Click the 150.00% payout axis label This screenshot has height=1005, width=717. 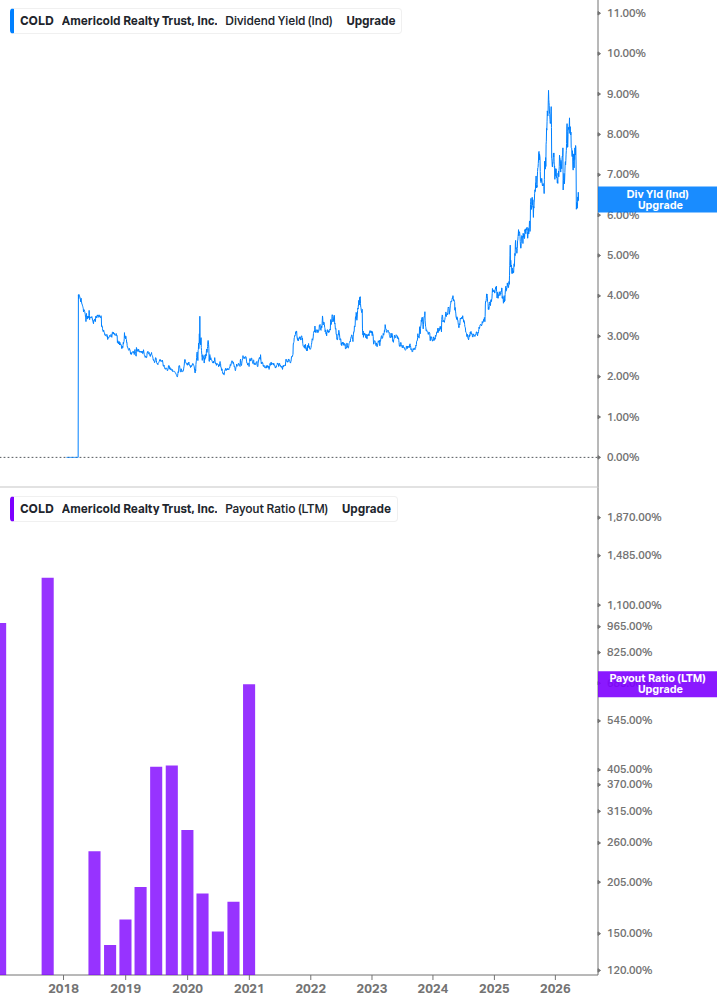pyautogui.click(x=629, y=933)
